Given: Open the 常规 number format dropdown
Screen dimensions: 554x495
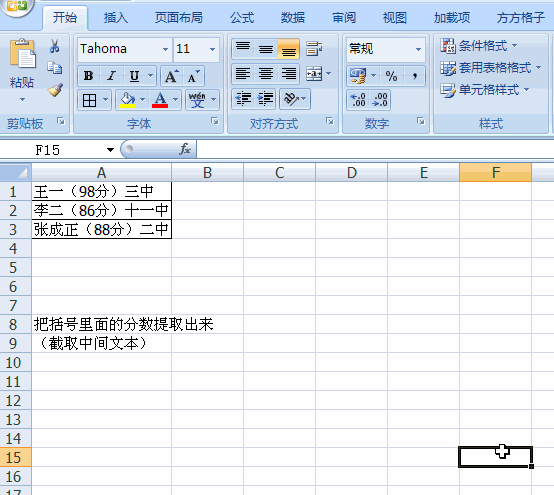Looking at the screenshot, I should [x=418, y=49].
